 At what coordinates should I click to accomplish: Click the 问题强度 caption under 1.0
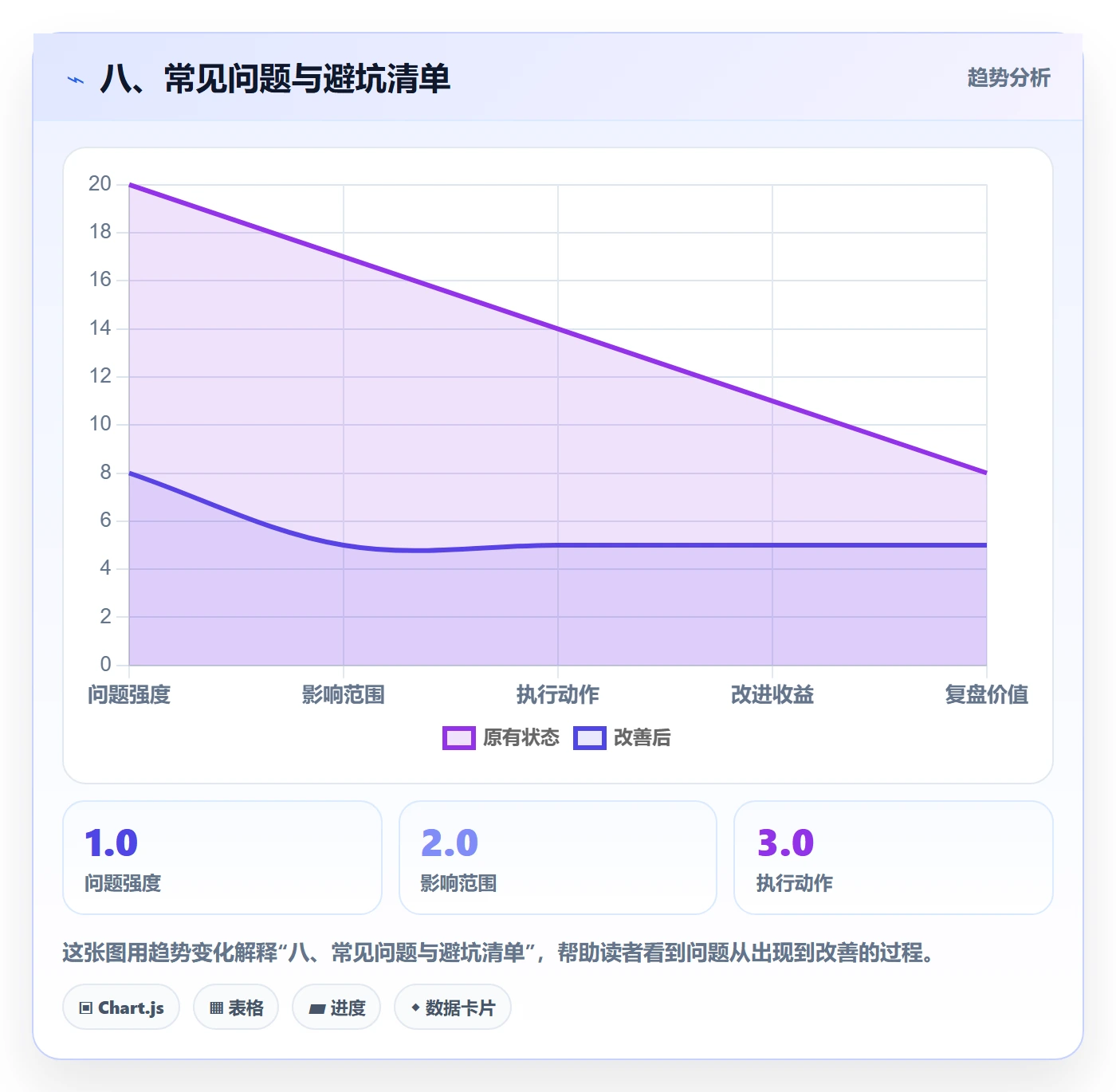[x=123, y=883]
